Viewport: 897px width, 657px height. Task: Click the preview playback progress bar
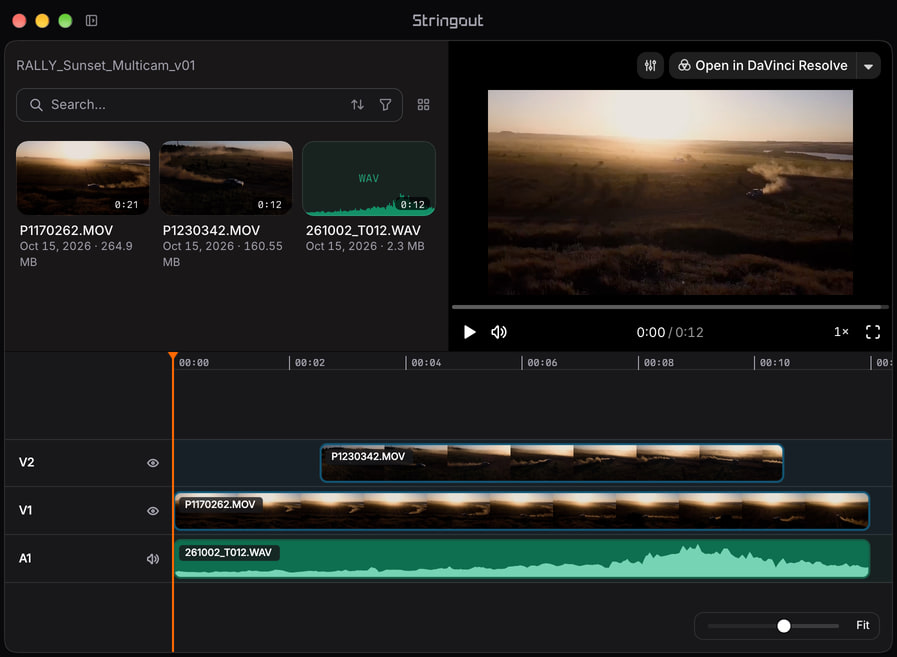[670, 307]
